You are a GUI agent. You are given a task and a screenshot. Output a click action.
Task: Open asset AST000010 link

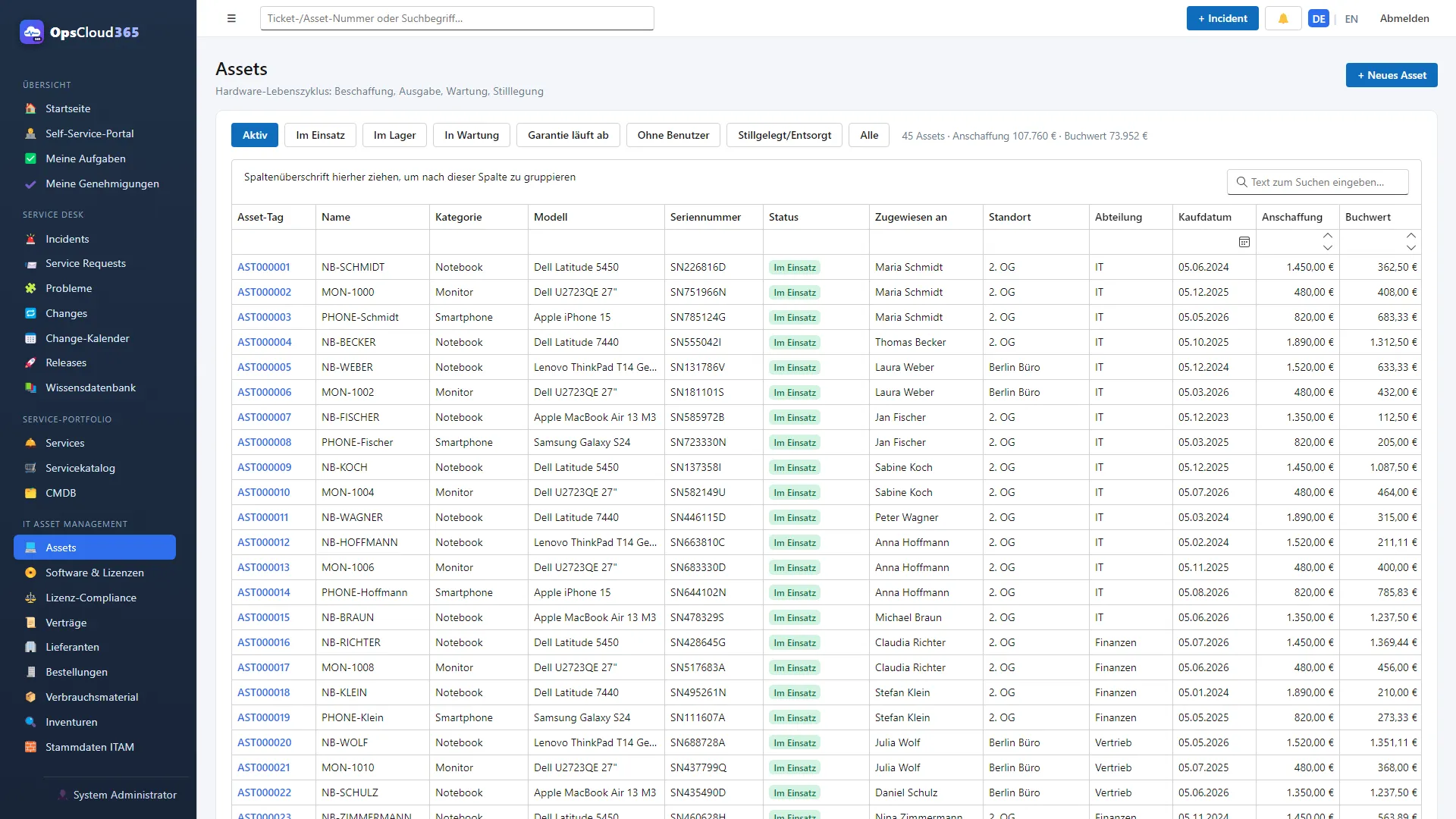tap(263, 492)
